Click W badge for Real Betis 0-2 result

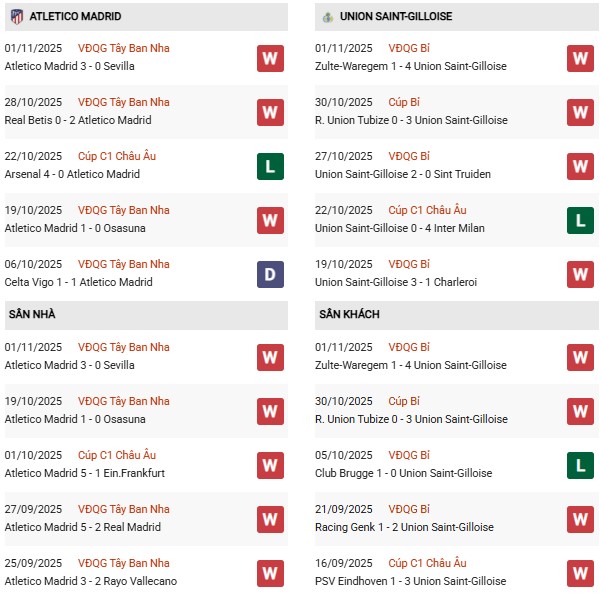click(270, 112)
